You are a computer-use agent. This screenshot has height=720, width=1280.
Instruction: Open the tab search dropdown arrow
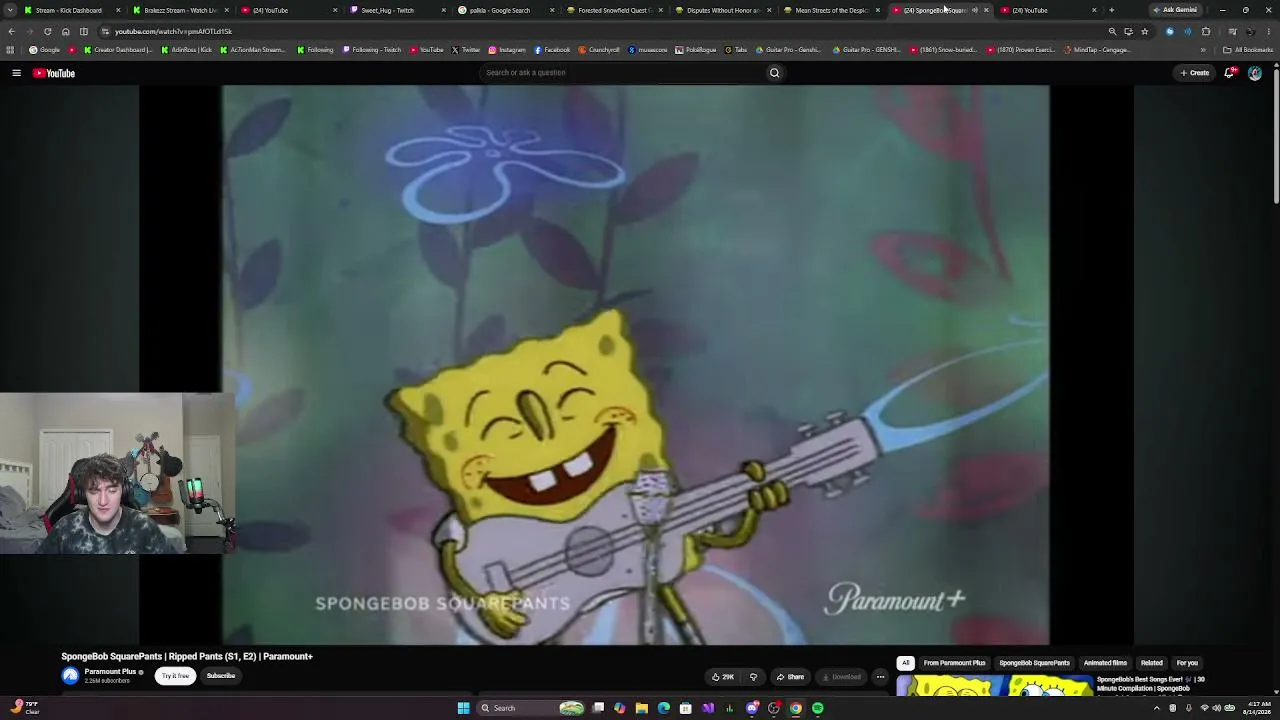[x=10, y=10]
